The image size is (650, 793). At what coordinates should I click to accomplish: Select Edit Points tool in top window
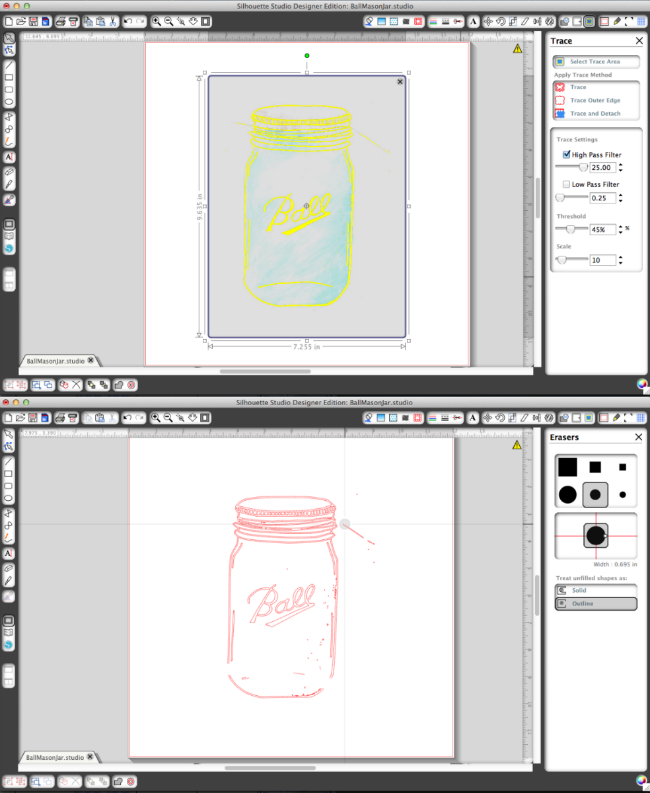tap(9, 50)
